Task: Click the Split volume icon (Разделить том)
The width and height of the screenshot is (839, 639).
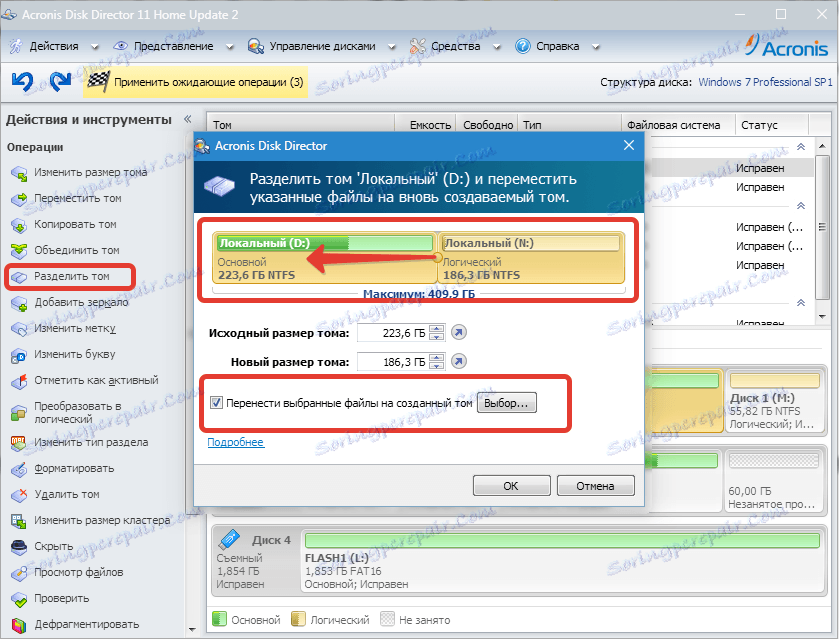Action: [x=19, y=277]
